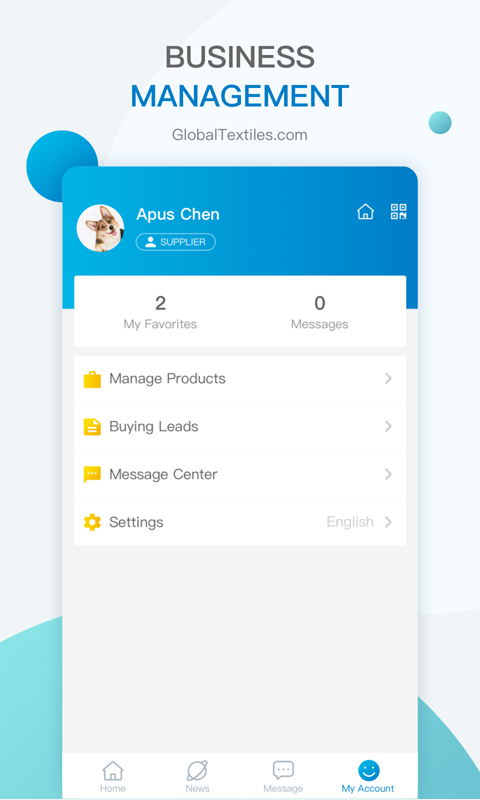Viewport: 480px width, 800px height.
Task: Open the Messages count
Action: pyautogui.click(x=320, y=312)
